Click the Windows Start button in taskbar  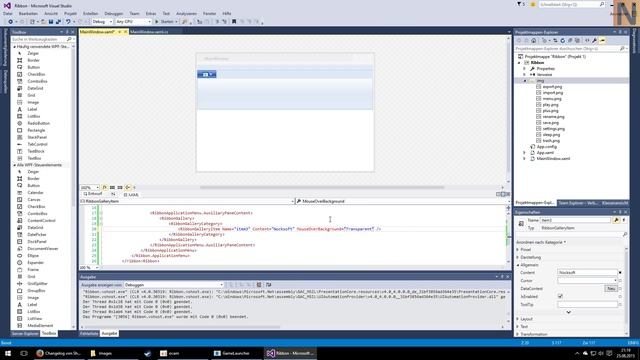click(7, 353)
